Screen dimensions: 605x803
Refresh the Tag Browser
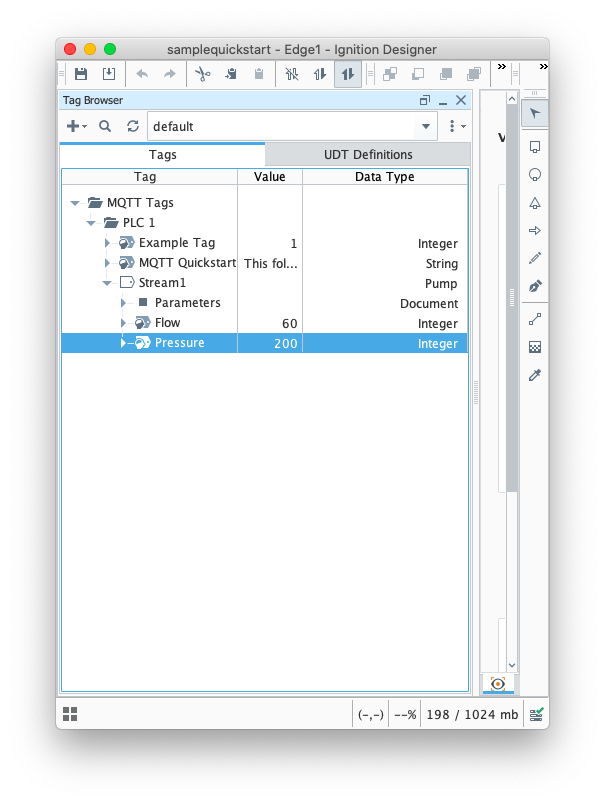click(133, 126)
